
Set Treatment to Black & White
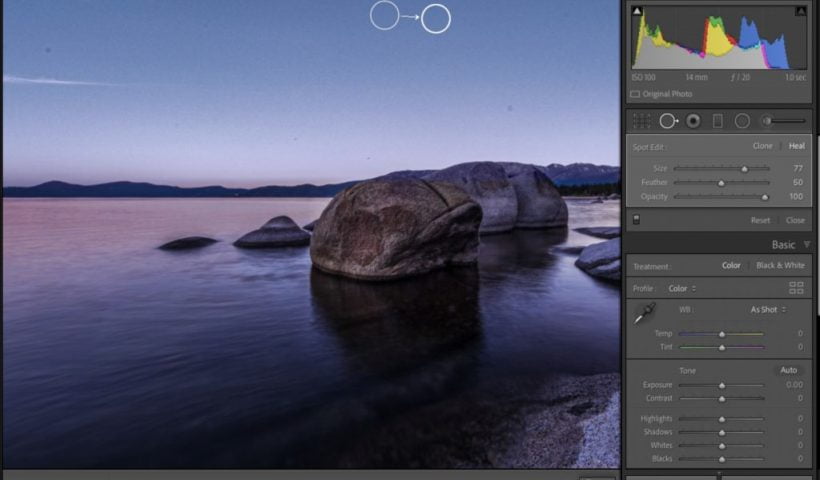pyautogui.click(x=780, y=266)
